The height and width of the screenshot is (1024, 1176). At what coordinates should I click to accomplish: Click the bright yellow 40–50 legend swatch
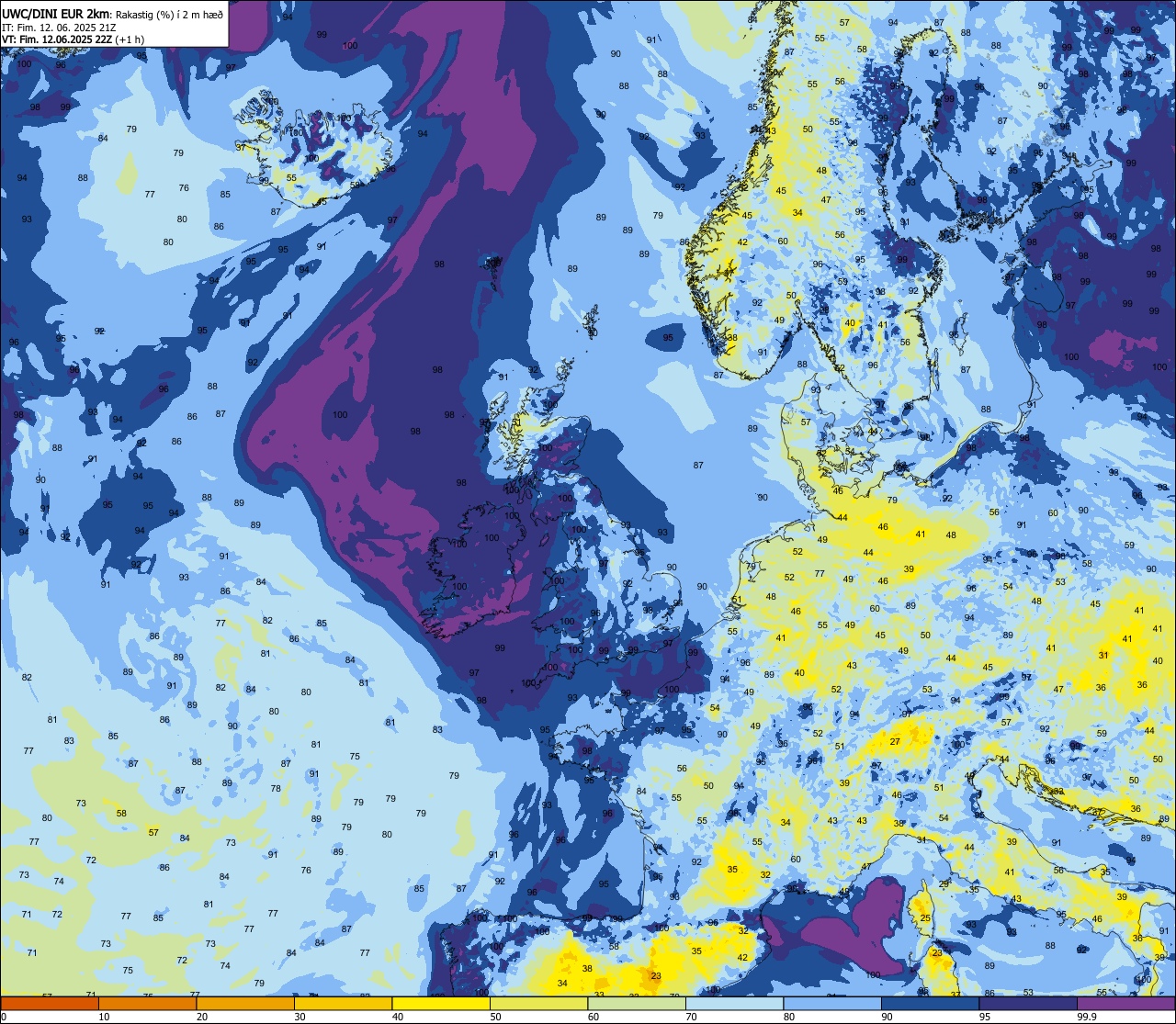[x=441, y=1003]
